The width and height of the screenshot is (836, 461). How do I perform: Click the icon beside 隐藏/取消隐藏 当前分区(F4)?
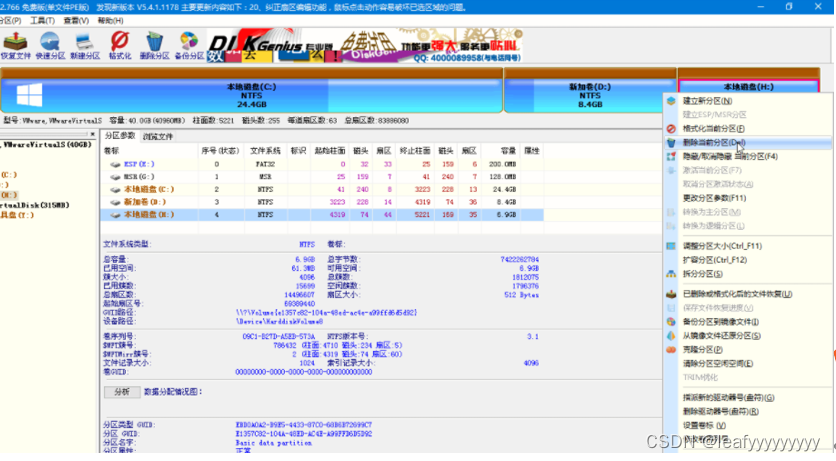click(671, 156)
